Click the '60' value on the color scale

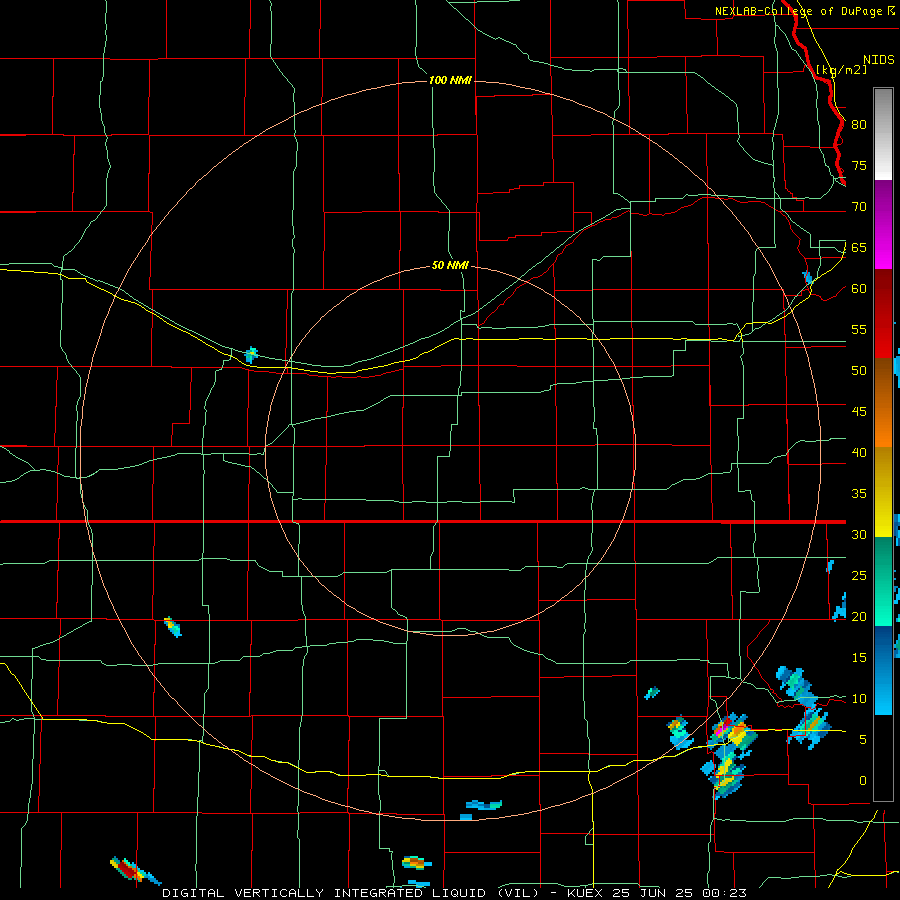(x=859, y=289)
